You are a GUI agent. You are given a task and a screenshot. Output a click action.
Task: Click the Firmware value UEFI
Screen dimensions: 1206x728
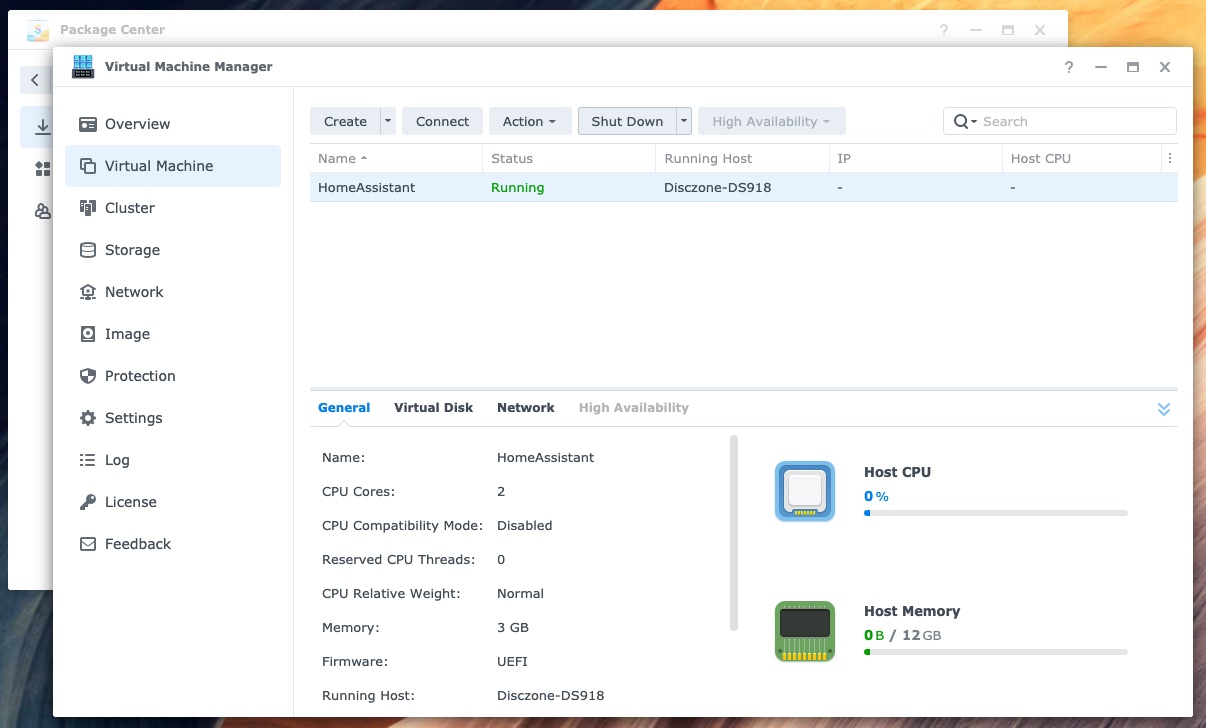(x=512, y=661)
